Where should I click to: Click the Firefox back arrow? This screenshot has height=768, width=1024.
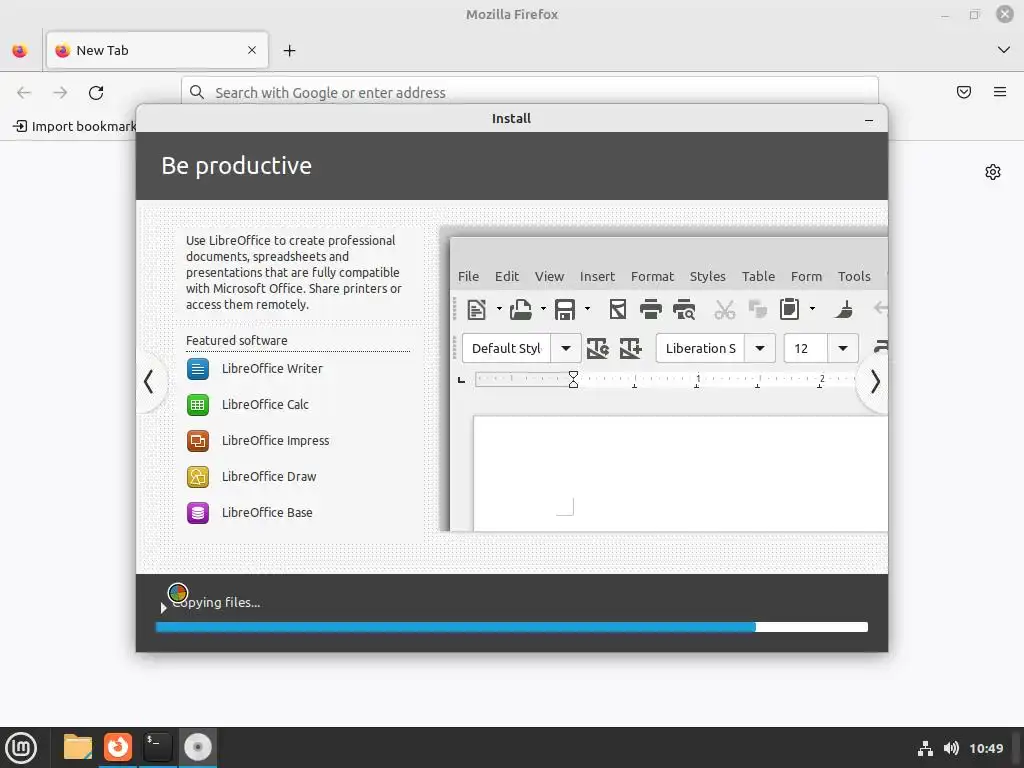[24, 93]
